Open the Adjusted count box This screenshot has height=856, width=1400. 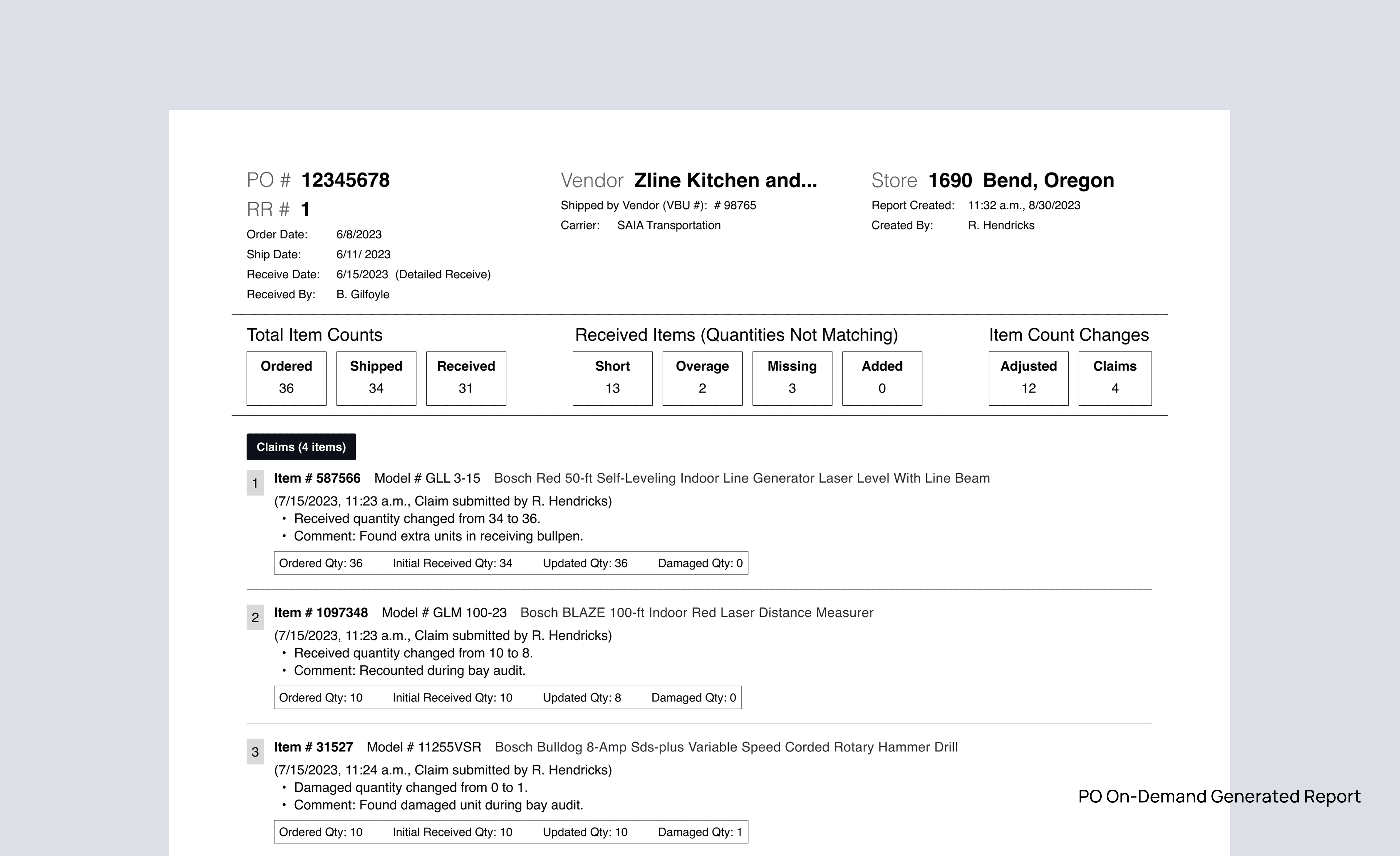point(1028,378)
